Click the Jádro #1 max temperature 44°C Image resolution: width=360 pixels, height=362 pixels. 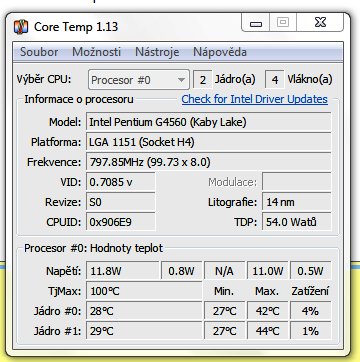(x=267, y=331)
